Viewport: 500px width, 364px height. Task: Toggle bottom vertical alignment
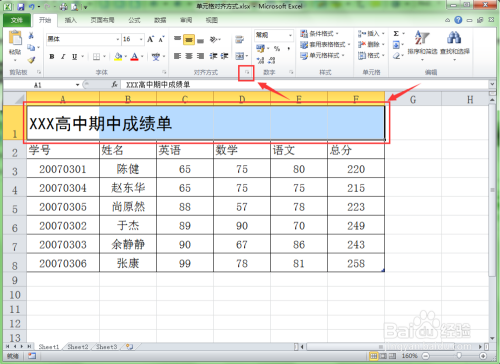point(200,40)
